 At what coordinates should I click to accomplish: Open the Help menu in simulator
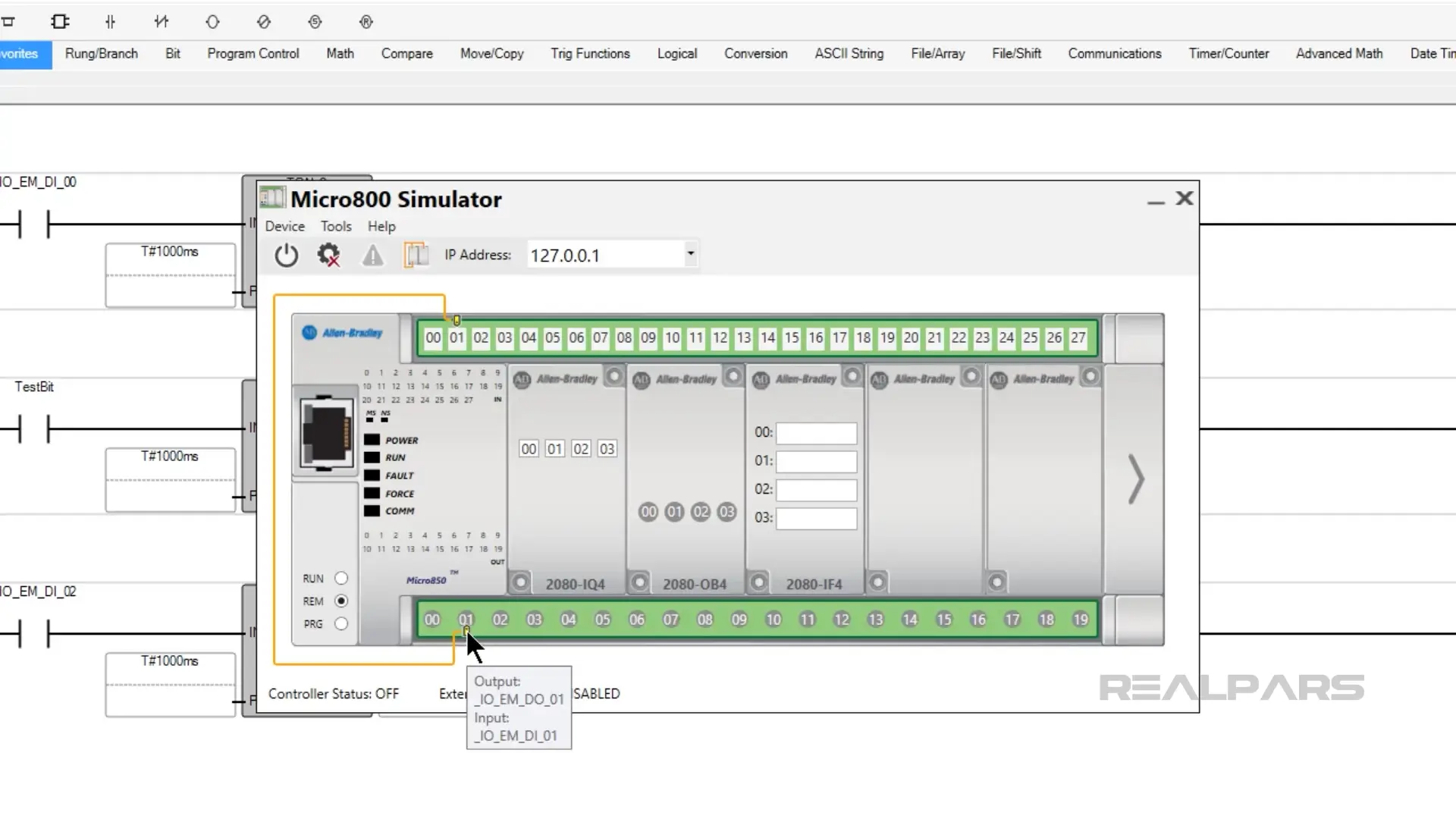(x=381, y=226)
